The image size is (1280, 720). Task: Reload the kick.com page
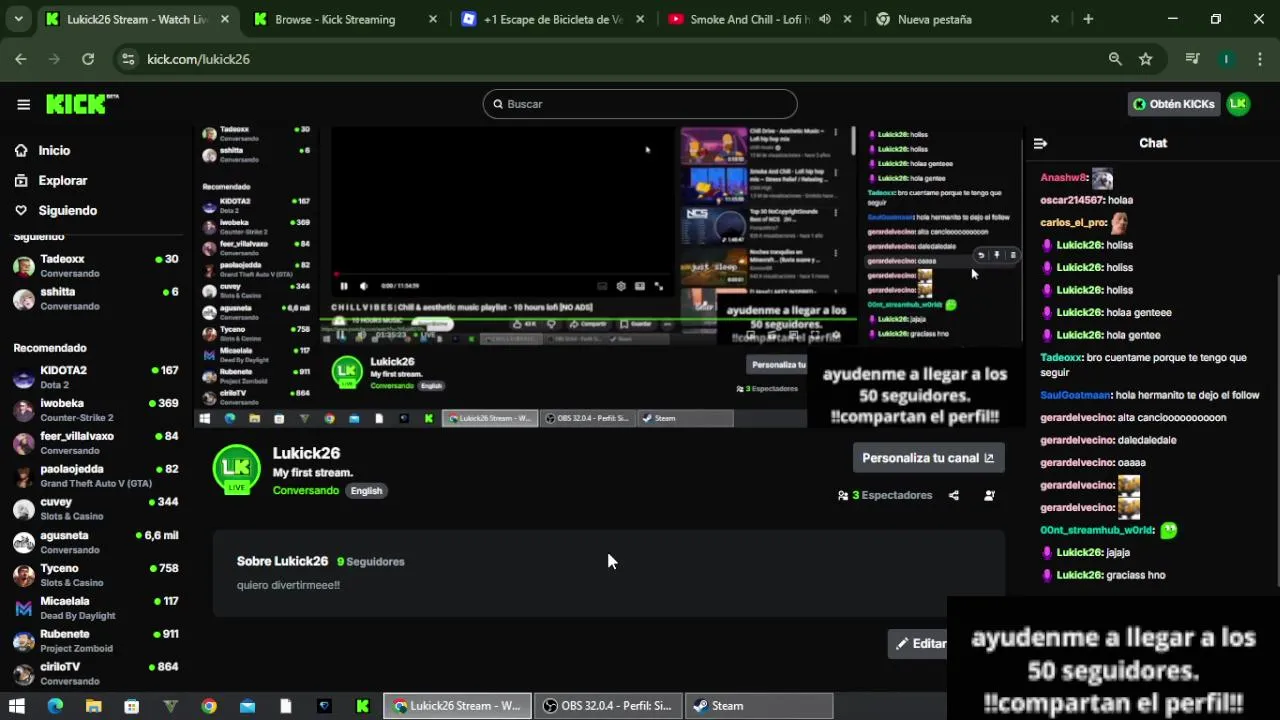pyautogui.click(x=88, y=59)
